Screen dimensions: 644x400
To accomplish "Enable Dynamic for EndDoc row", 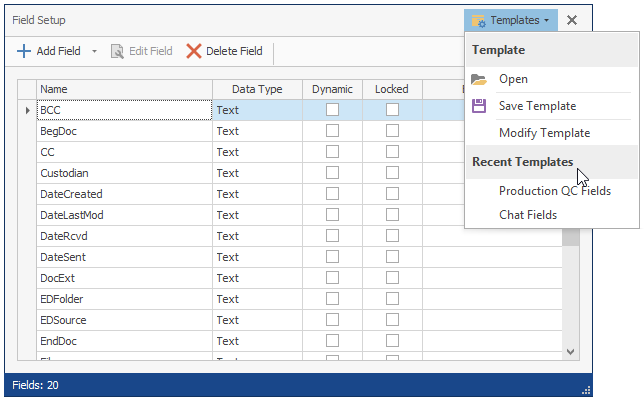I will point(332,340).
